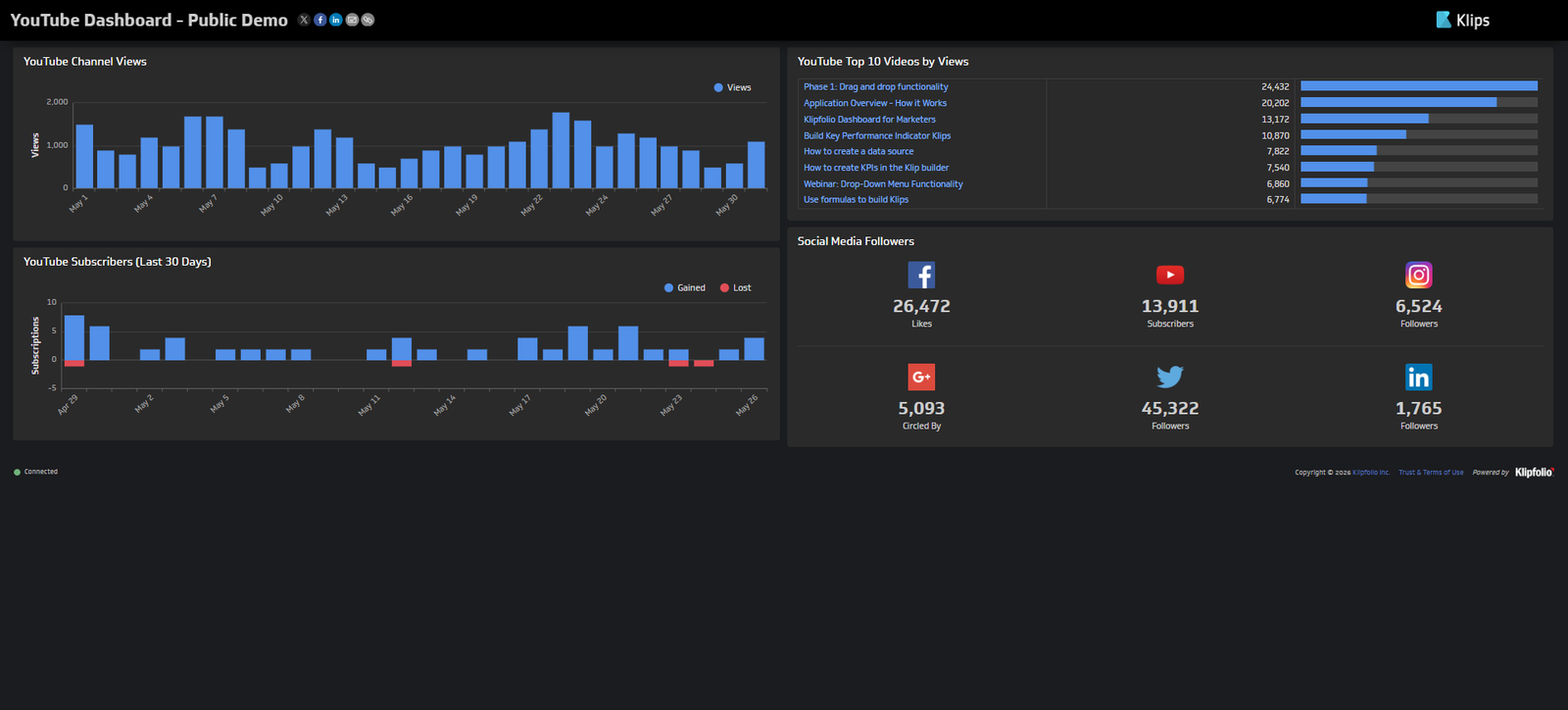This screenshot has height=710, width=1568.
Task: Open 'Webinar: Drop-Down Menu Functionality' link
Action: tap(883, 183)
